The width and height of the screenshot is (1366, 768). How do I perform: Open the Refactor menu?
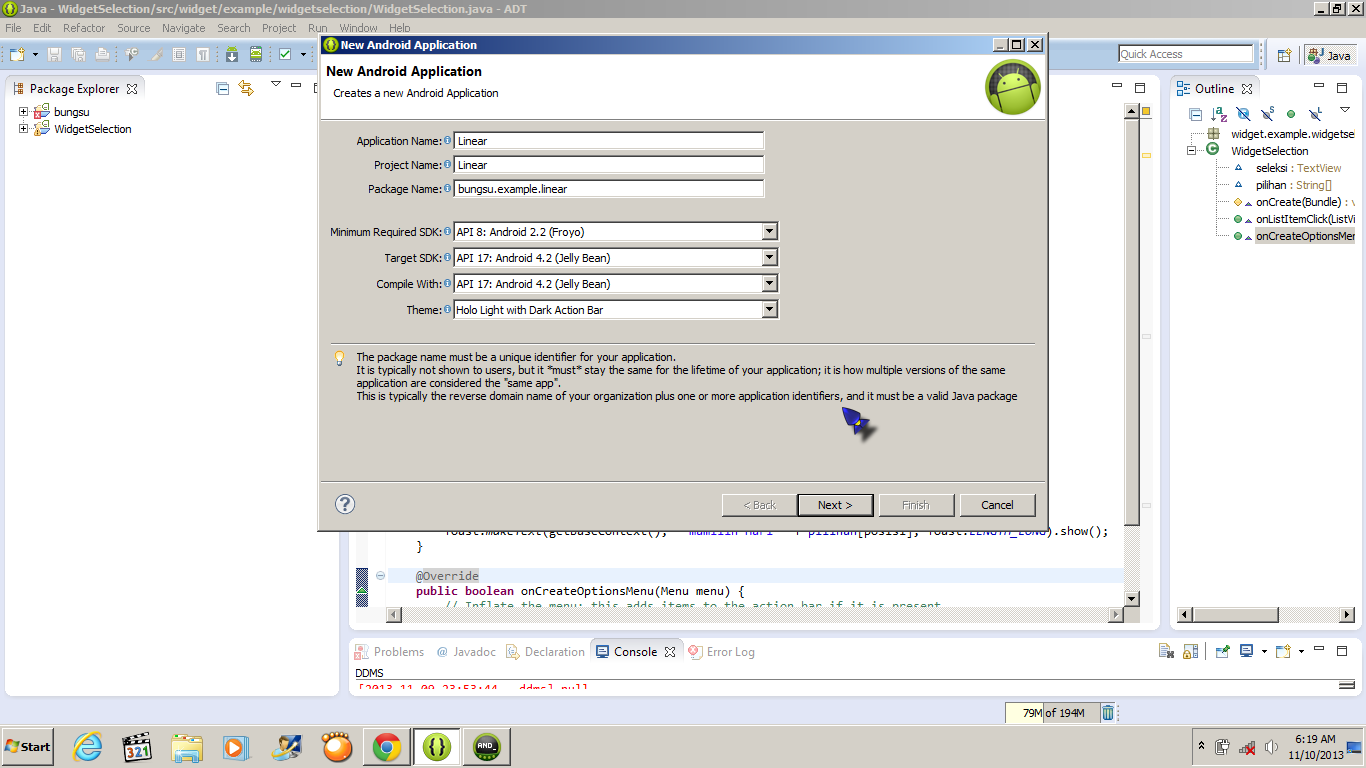tap(84, 28)
